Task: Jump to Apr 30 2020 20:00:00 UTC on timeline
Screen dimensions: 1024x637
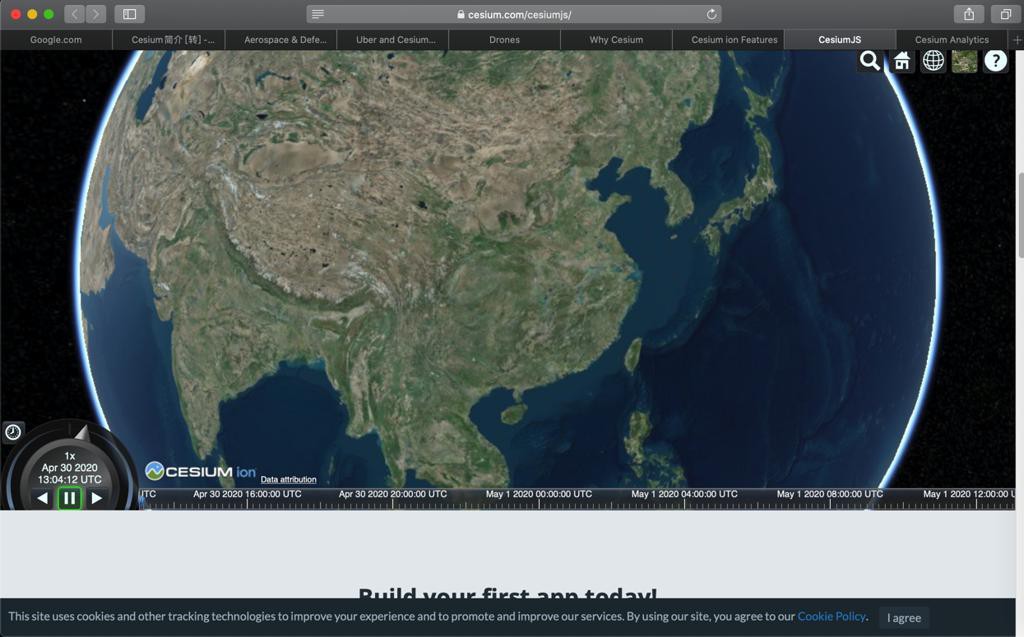Action: tap(392, 494)
